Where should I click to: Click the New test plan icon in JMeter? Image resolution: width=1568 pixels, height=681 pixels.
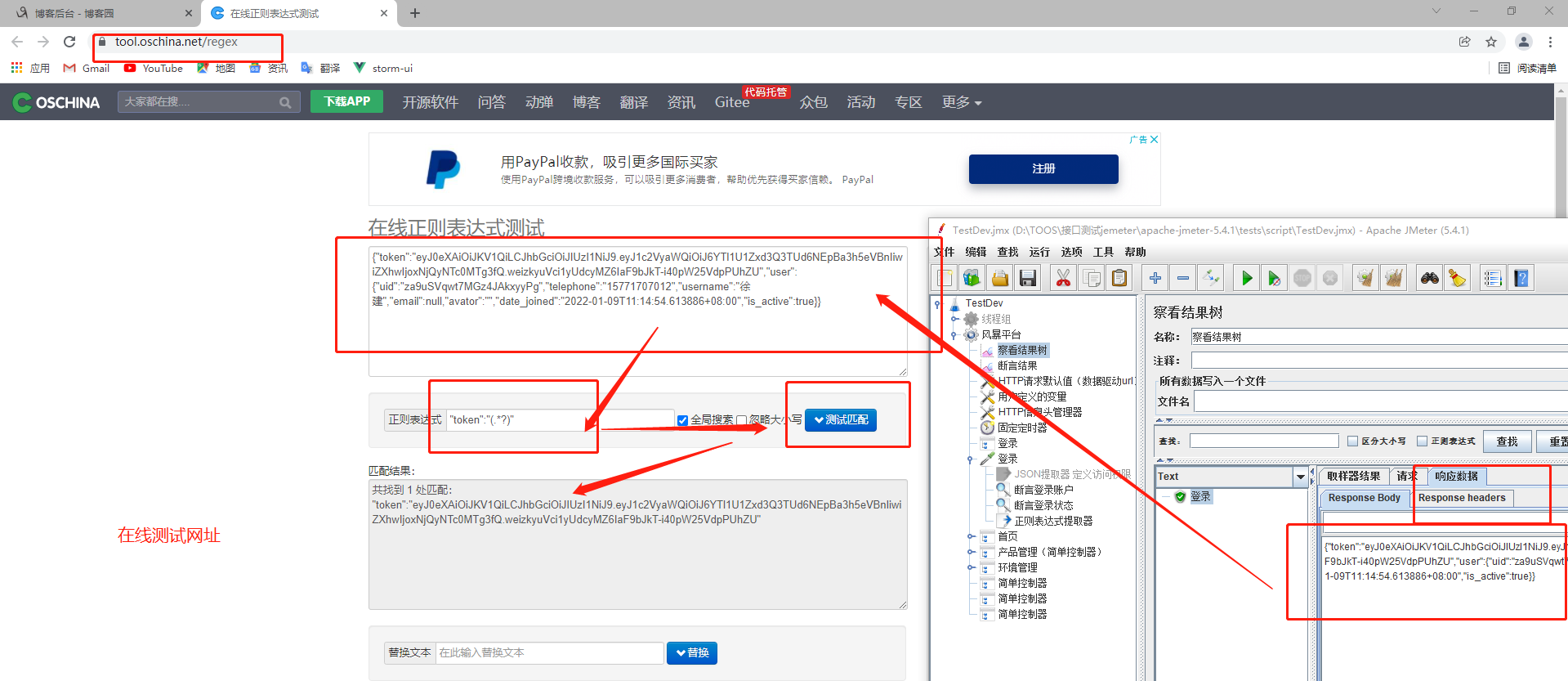tap(945, 278)
